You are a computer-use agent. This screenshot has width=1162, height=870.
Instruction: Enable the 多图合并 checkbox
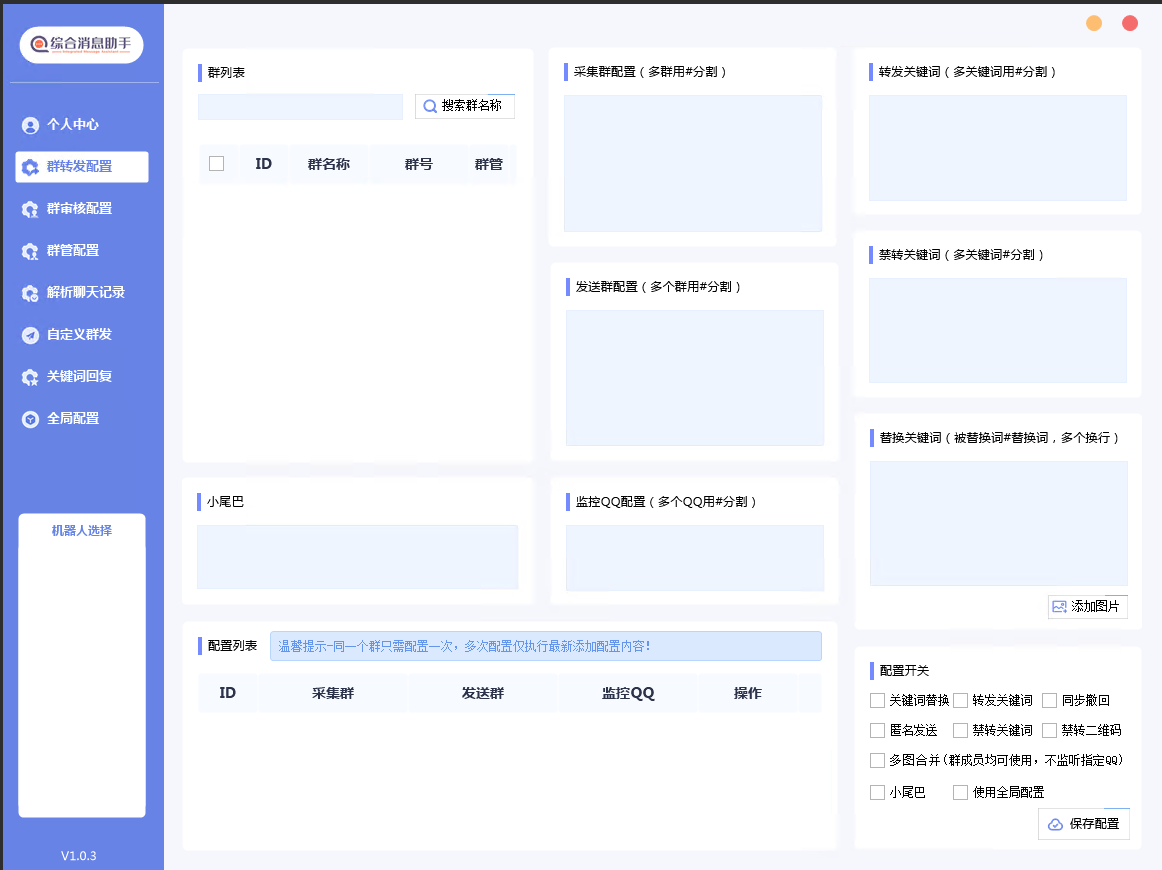[877, 760]
